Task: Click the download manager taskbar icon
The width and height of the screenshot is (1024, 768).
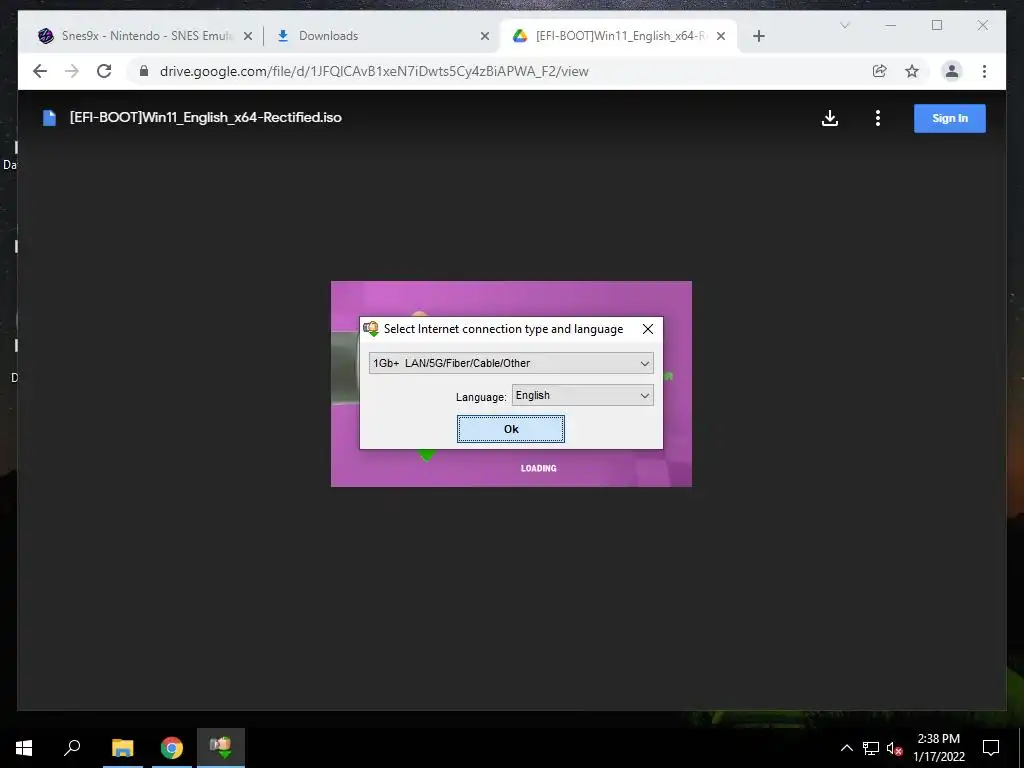Action: 221,748
